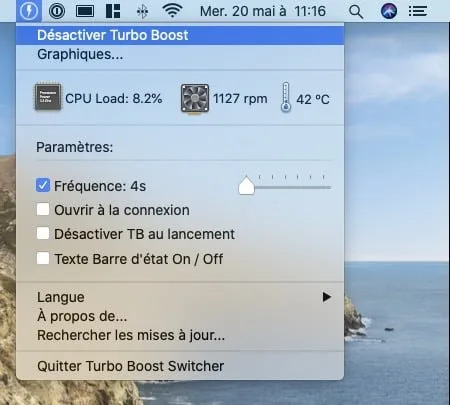450x405 pixels.
Task: Click the CPU chip icon
Action: point(48,97)
